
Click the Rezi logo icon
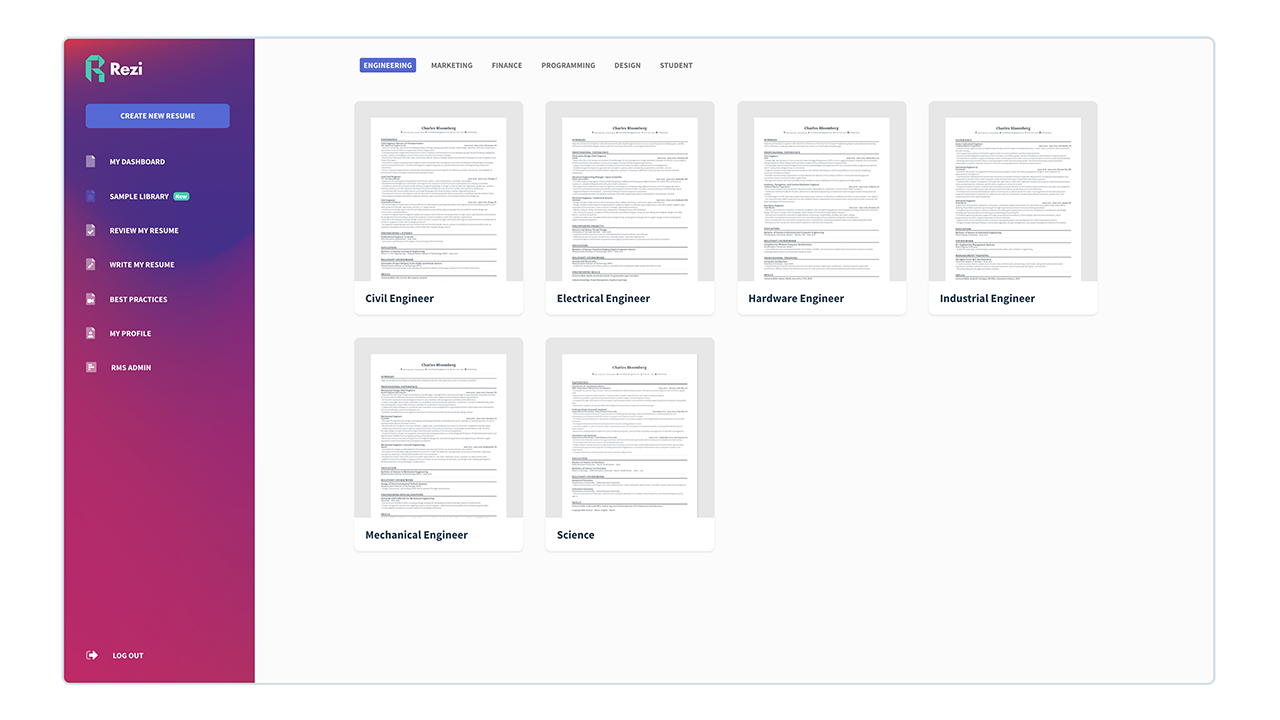[x=95, y=69]
